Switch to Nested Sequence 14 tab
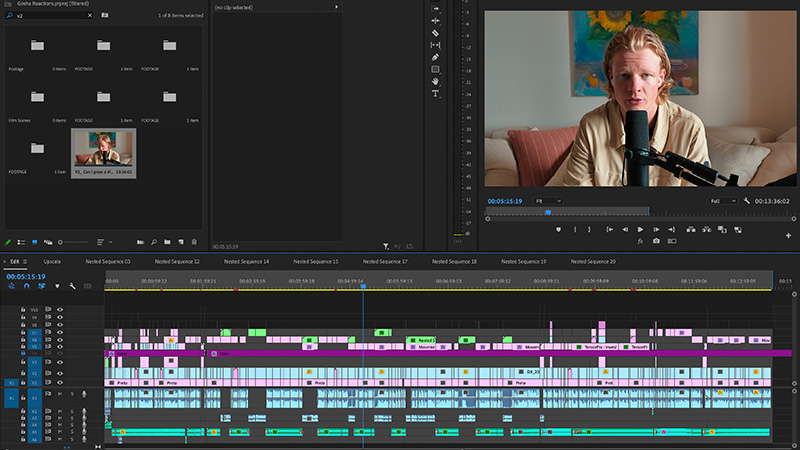800x450 pixels. point(246,262)
